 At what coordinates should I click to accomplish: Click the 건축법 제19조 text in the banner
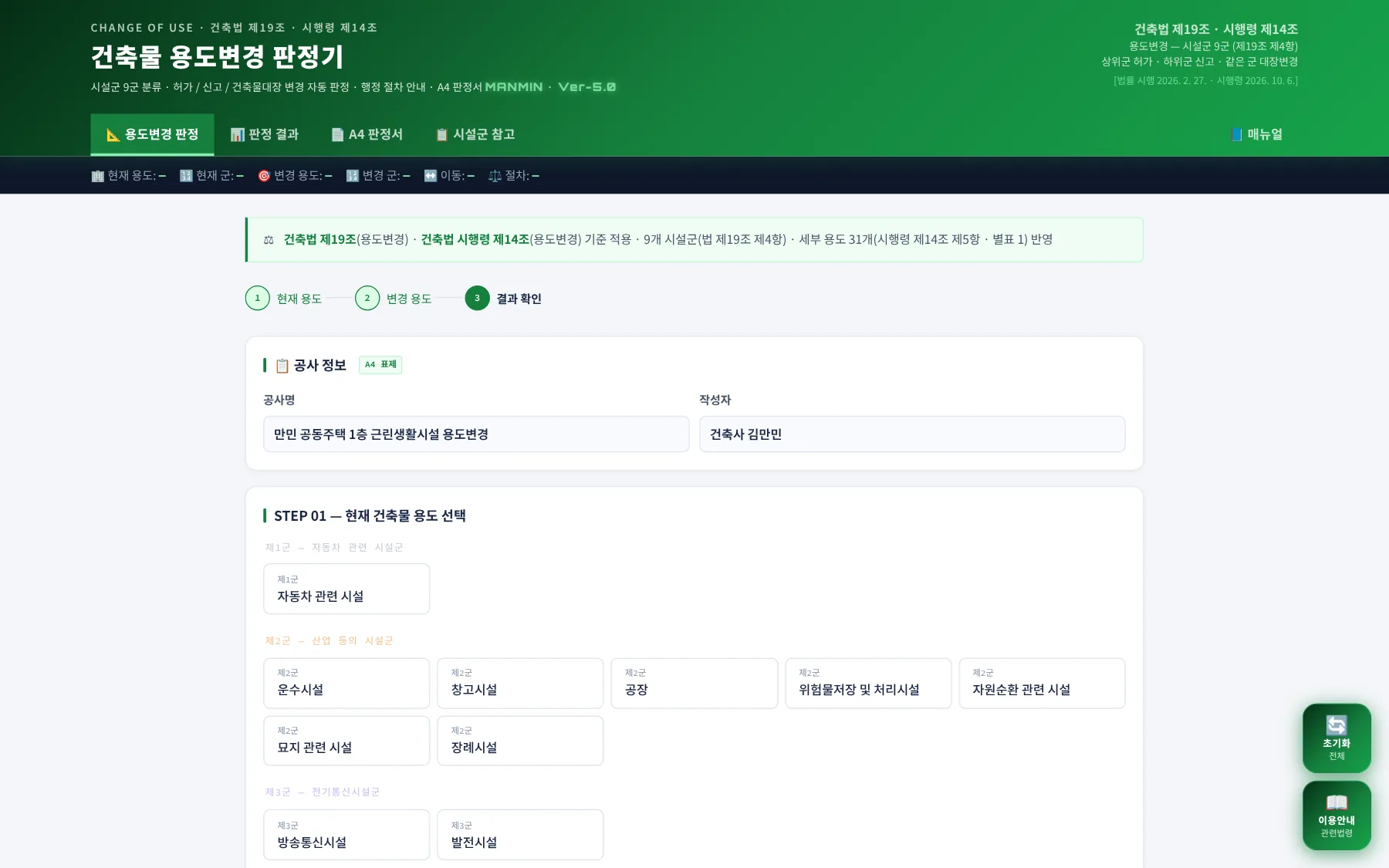(x=319, y=240)
